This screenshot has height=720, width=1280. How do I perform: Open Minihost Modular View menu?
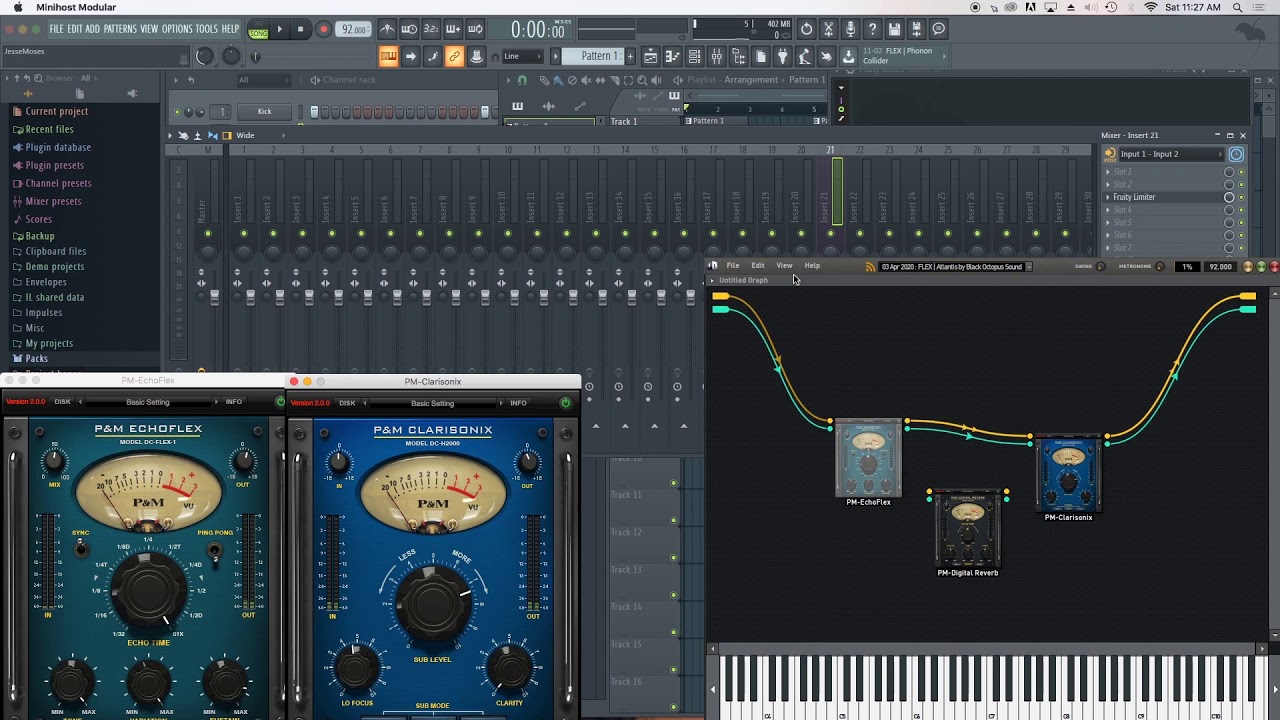tap(784, 266)
